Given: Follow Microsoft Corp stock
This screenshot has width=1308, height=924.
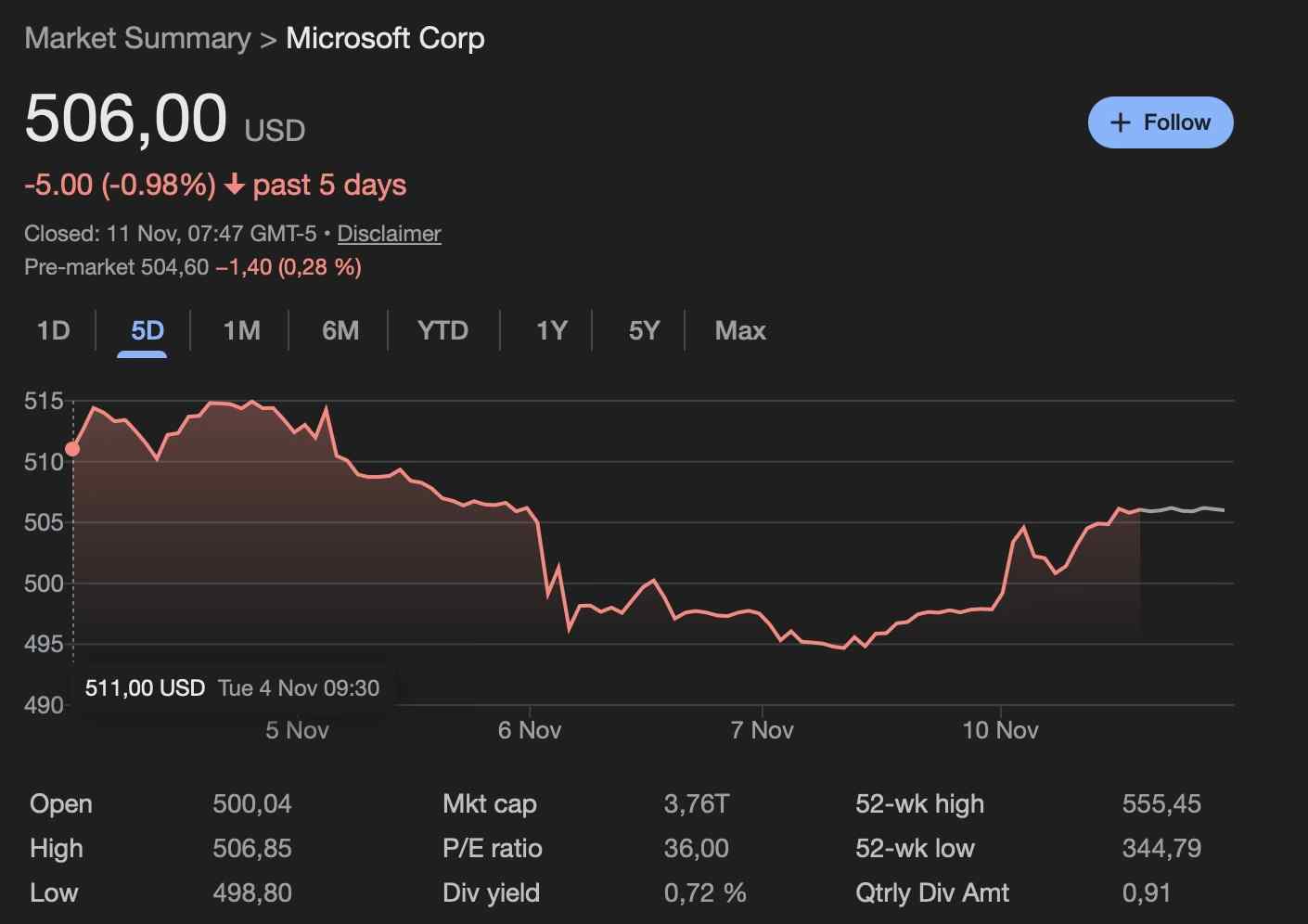Looking at the screenshot, I should (1160, 122).
